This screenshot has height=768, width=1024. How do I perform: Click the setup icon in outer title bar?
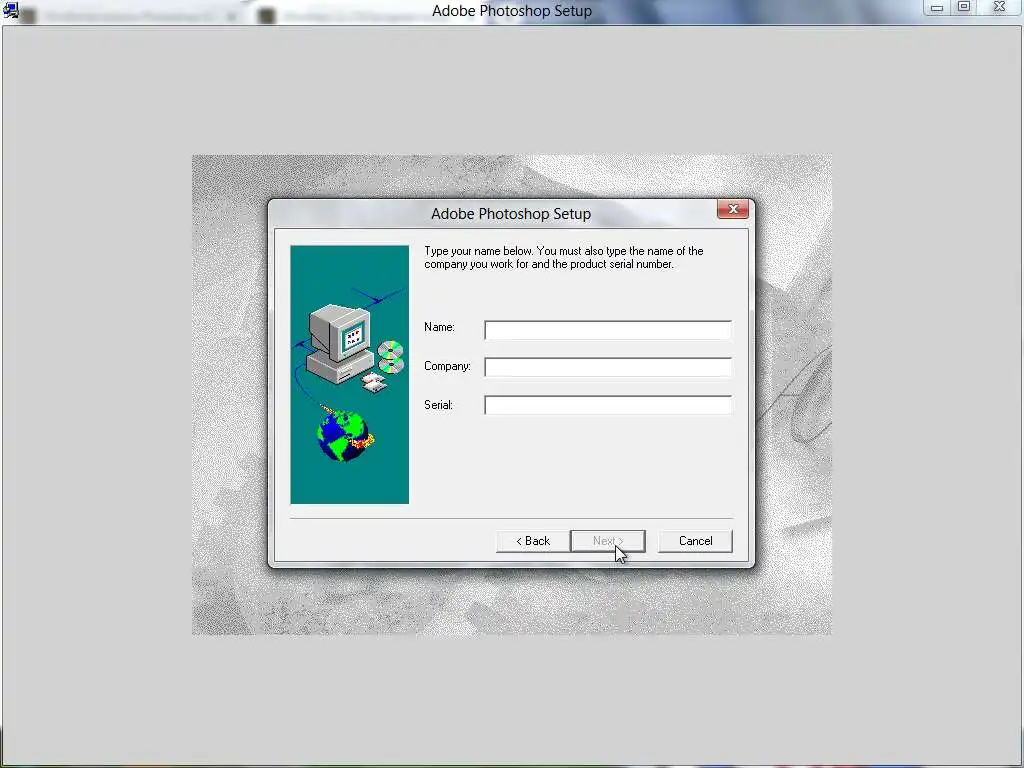[10, 10]
